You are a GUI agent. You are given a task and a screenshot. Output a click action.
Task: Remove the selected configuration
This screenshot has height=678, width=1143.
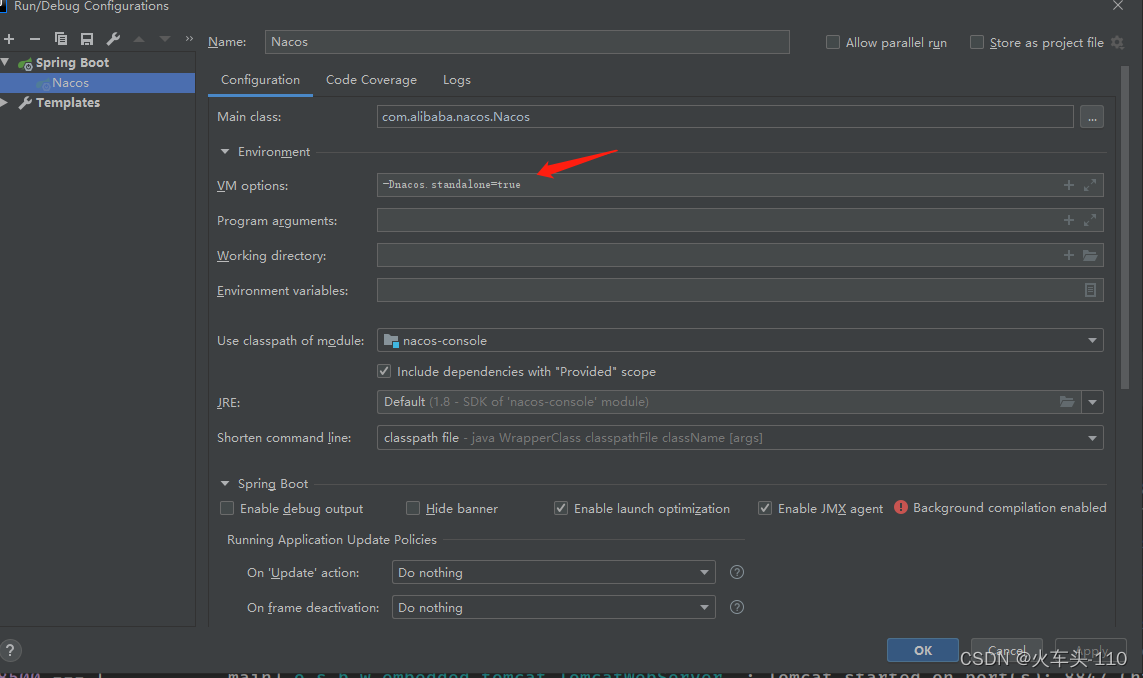coord(34,39)
